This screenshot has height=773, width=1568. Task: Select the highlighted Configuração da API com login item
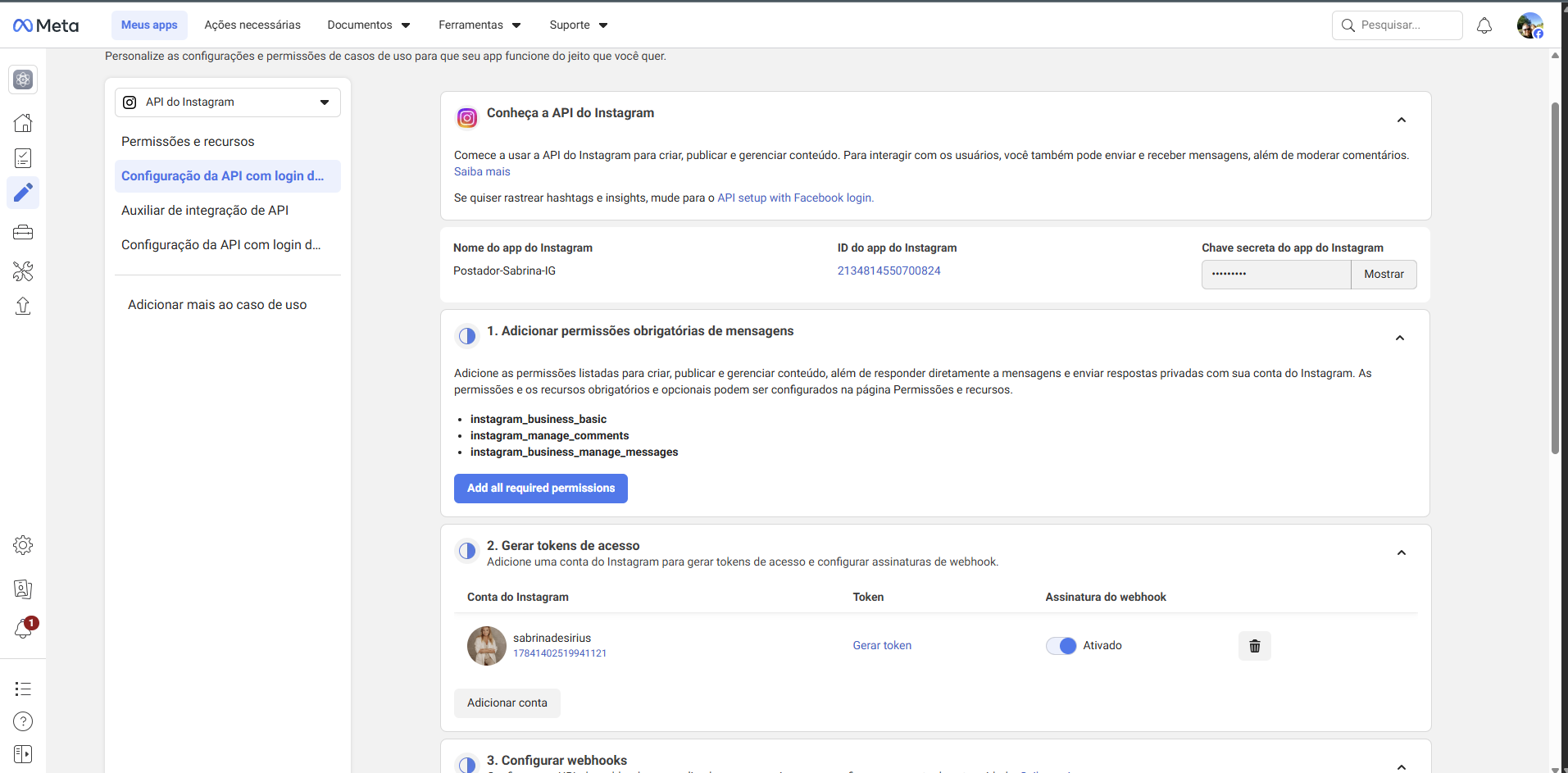[x=228, y=176]
